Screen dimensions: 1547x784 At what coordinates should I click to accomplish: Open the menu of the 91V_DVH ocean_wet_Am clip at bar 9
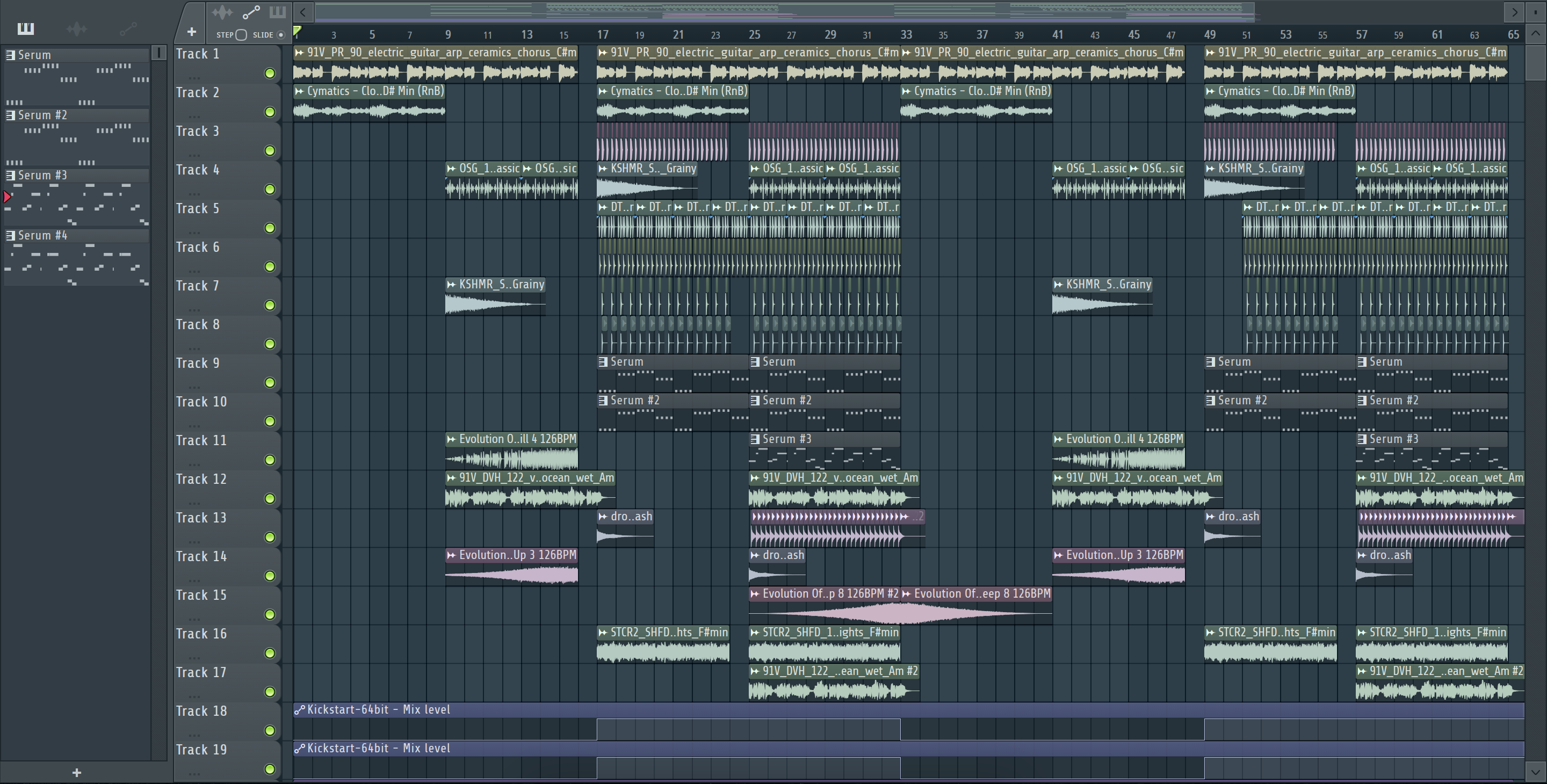[451, 478]
